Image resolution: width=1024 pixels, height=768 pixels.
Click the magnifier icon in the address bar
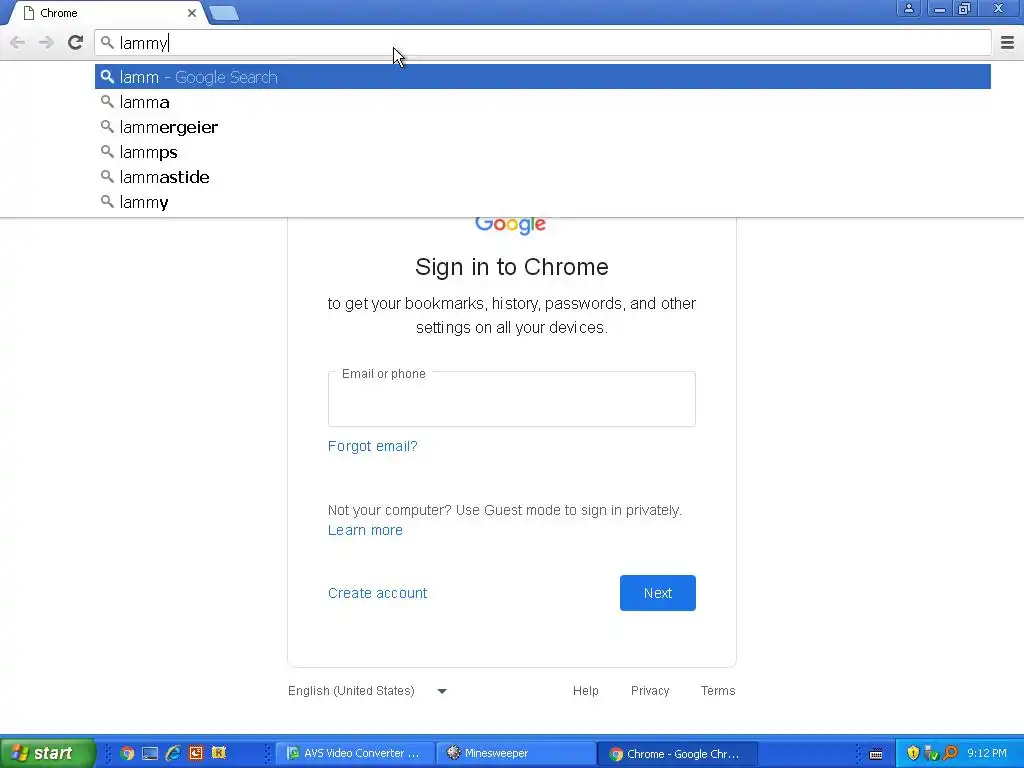tap(107, 43)
